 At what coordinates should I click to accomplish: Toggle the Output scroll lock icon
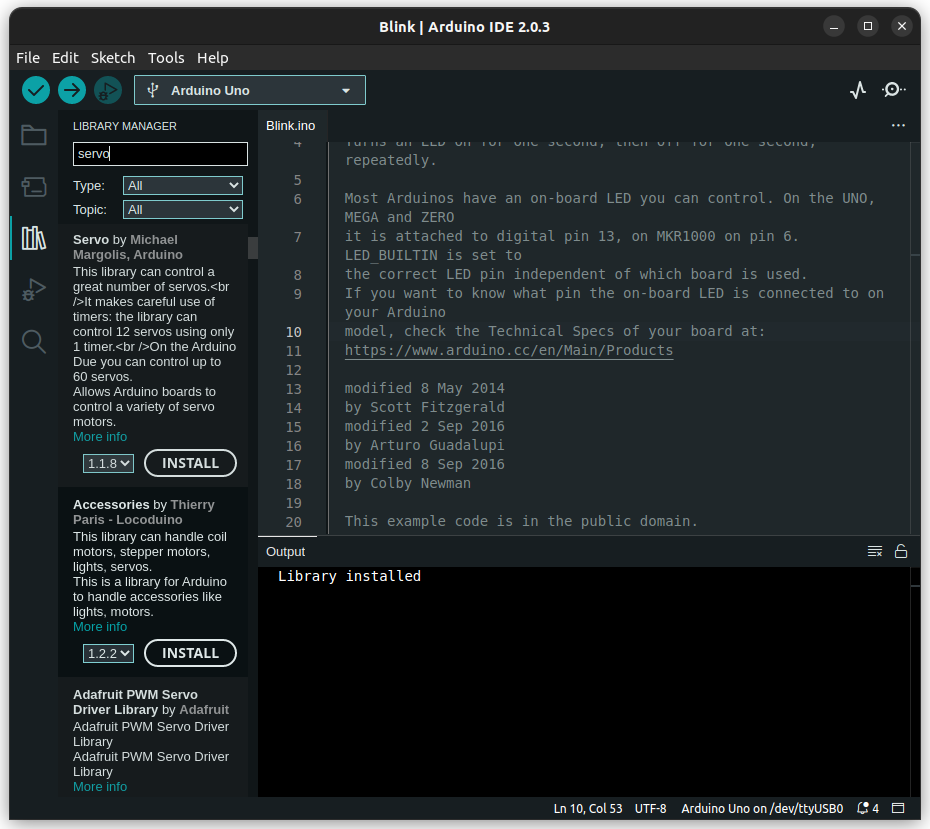[x=901, y=551]
